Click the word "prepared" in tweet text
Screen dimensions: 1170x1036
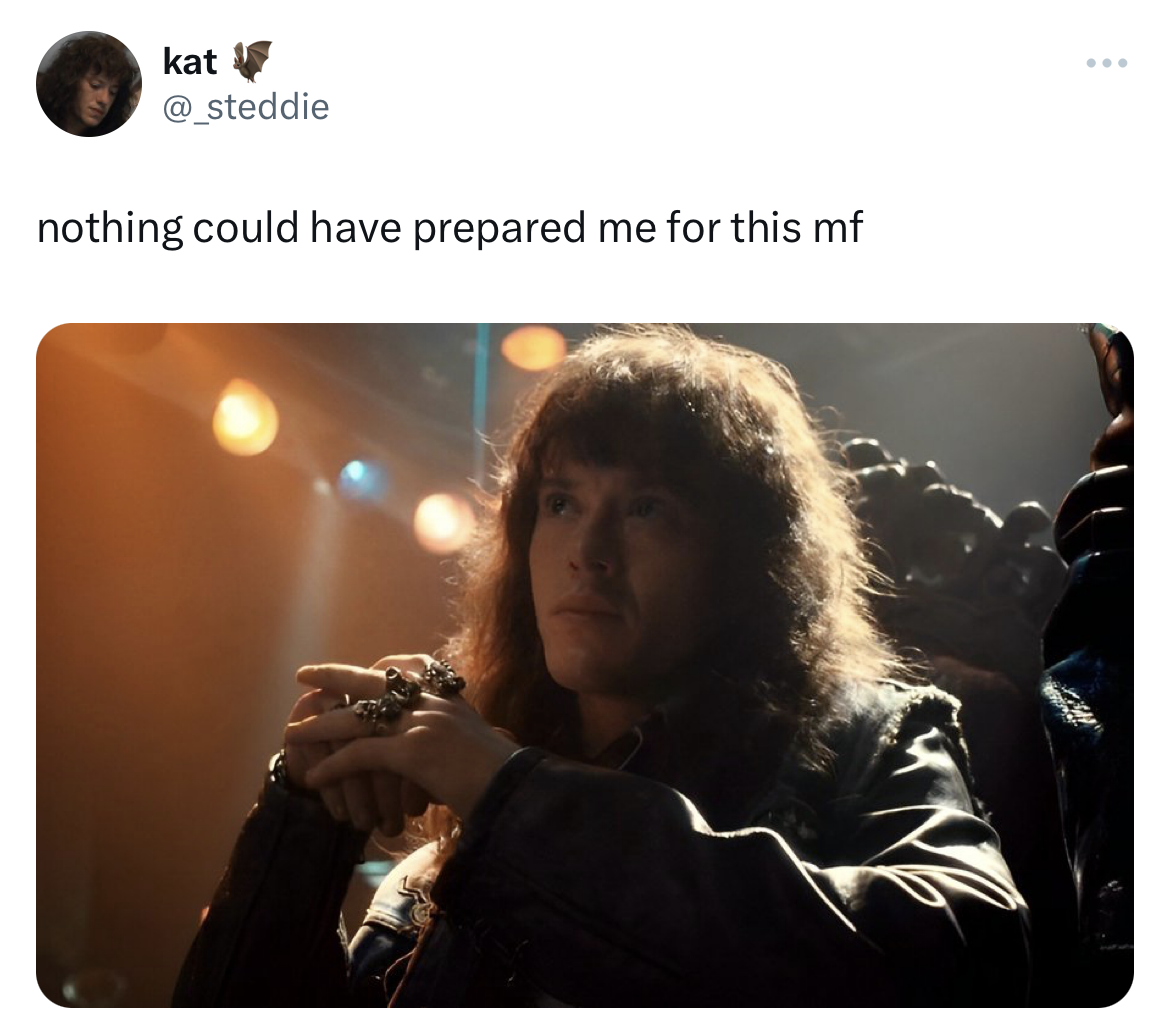pos(498,228)
